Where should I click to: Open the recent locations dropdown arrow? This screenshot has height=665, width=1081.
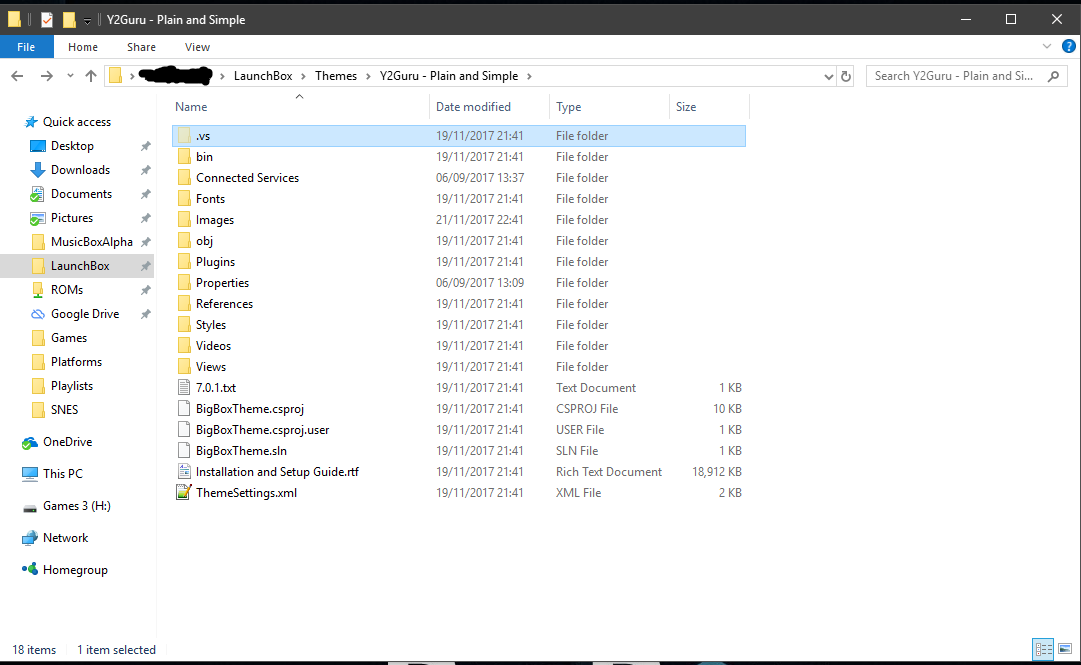pos(70,76)
